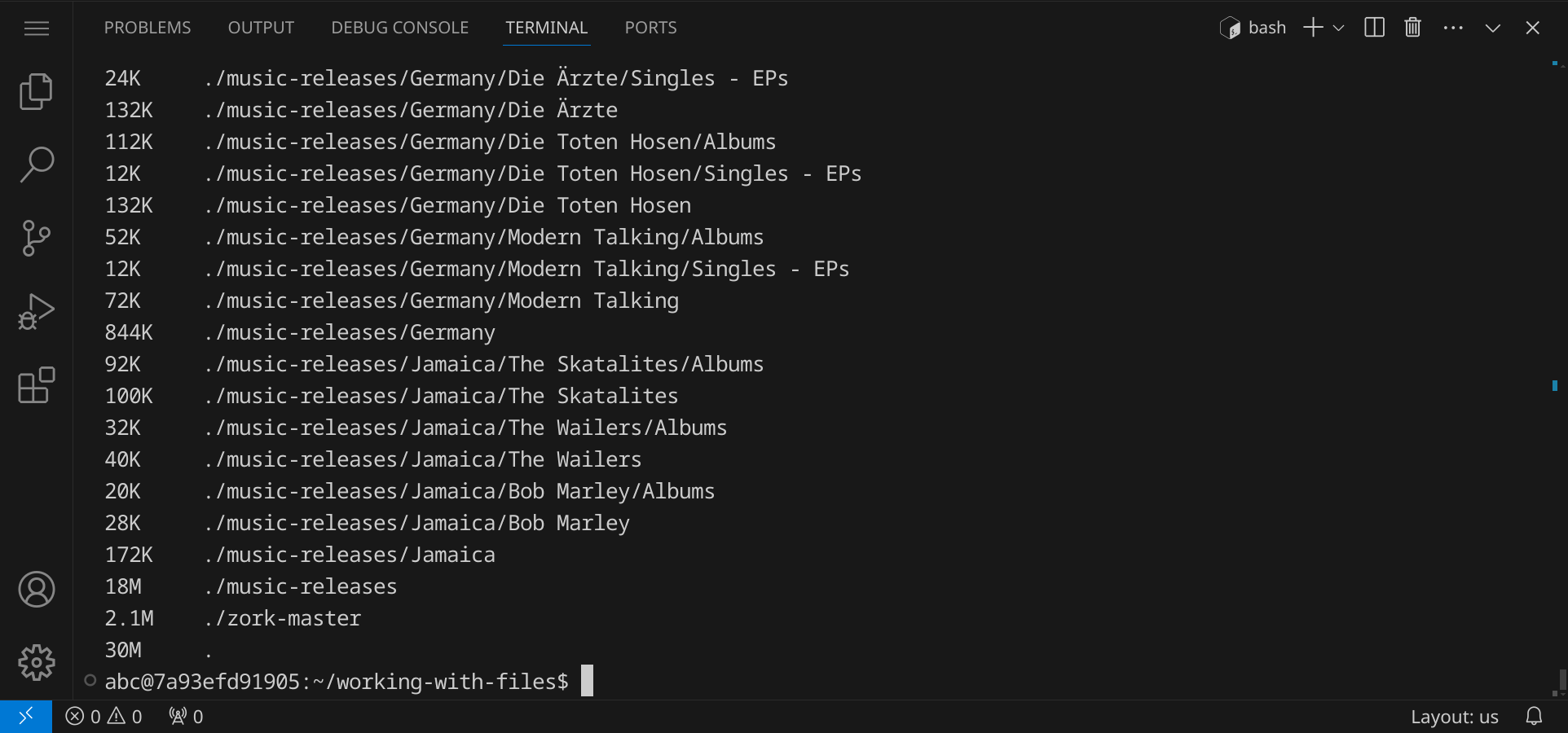
Task: Open the Search view in activity bar
Action: (x=36, y=165)
